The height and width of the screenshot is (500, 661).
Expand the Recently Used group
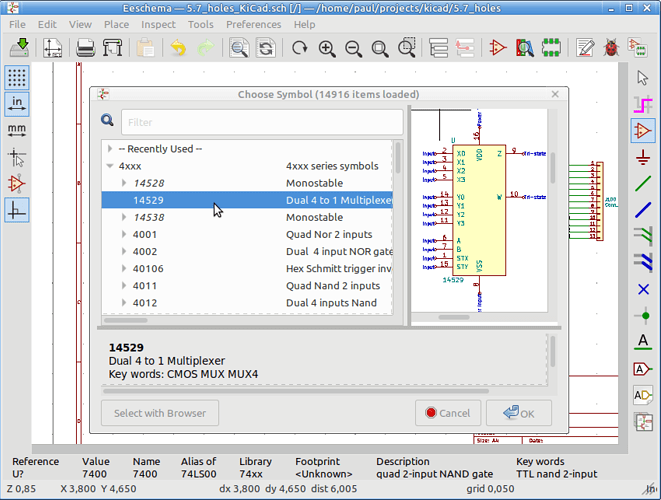click(110, 149)
